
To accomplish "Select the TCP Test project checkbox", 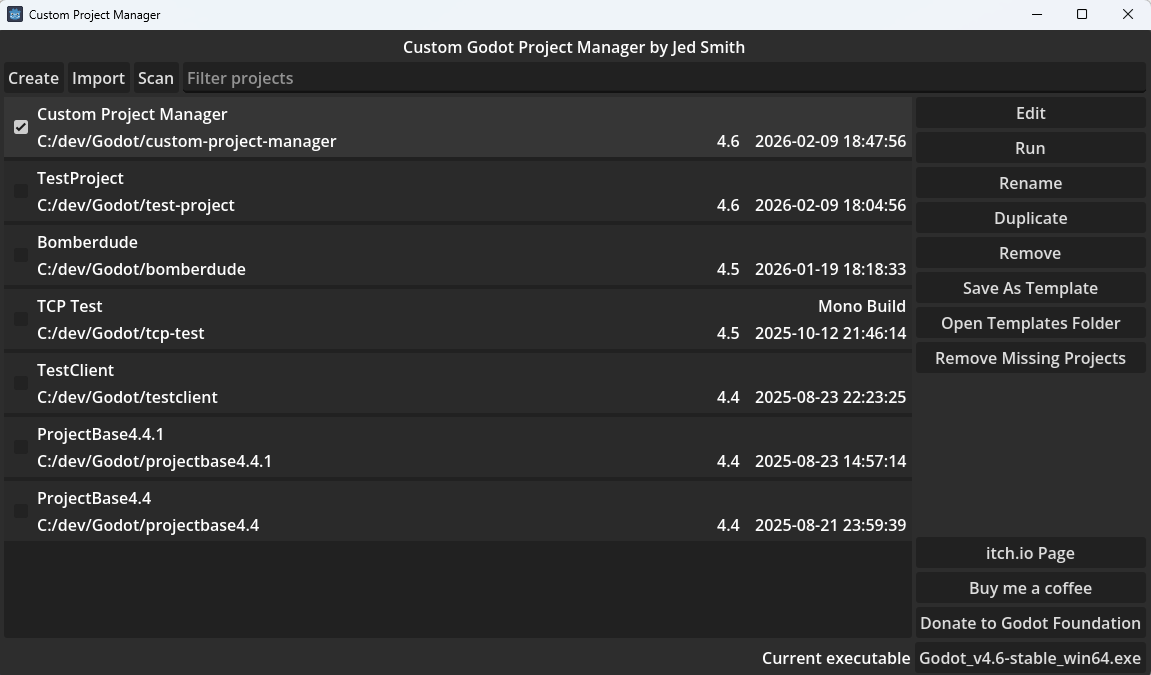I will click(x=21, y=319).
